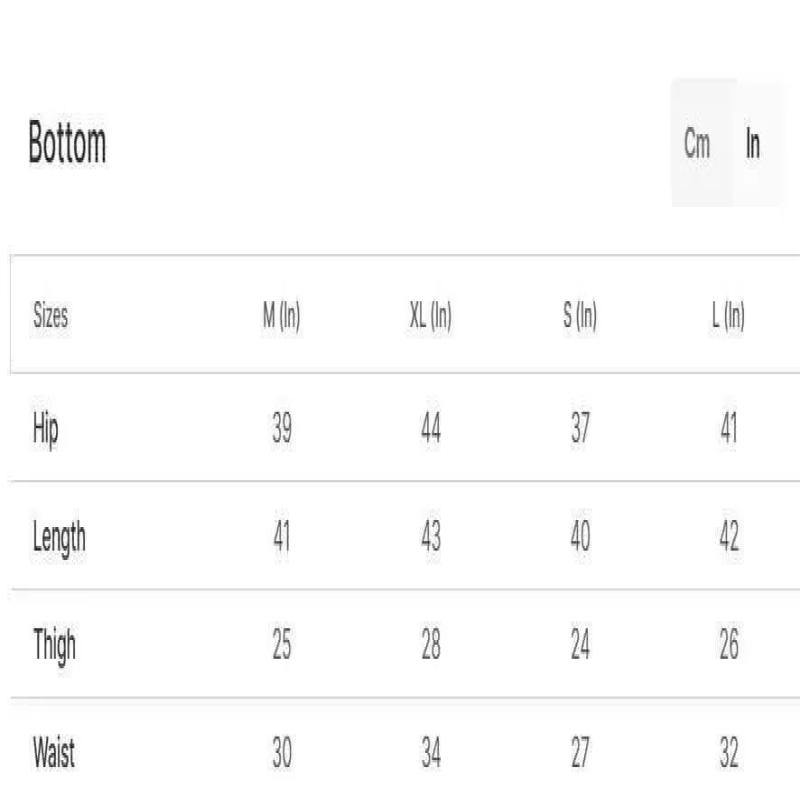
Task: Click the XL (In) column header
Action: (x=431, y=317)
